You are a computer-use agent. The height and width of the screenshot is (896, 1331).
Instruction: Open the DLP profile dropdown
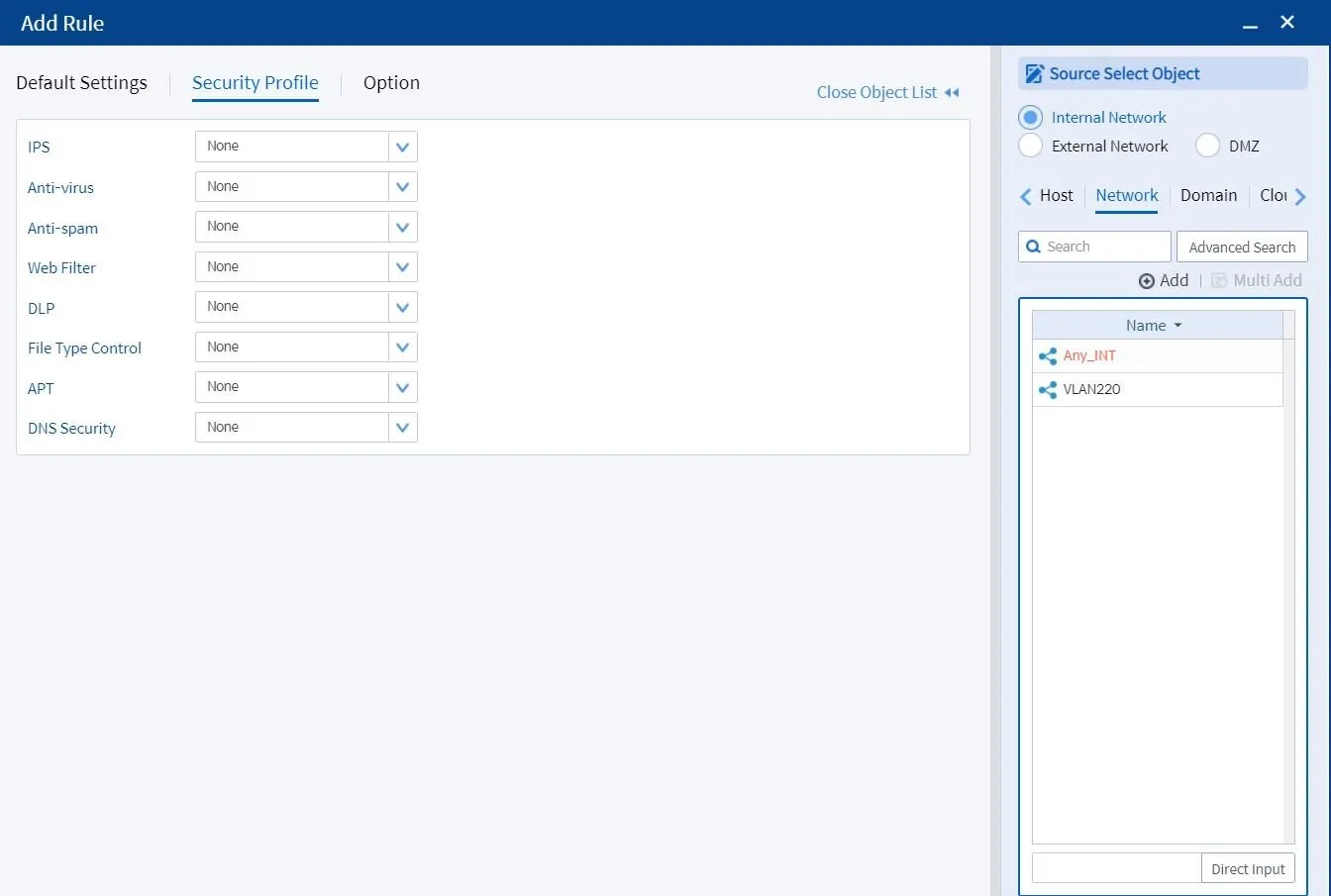(402, 307)
